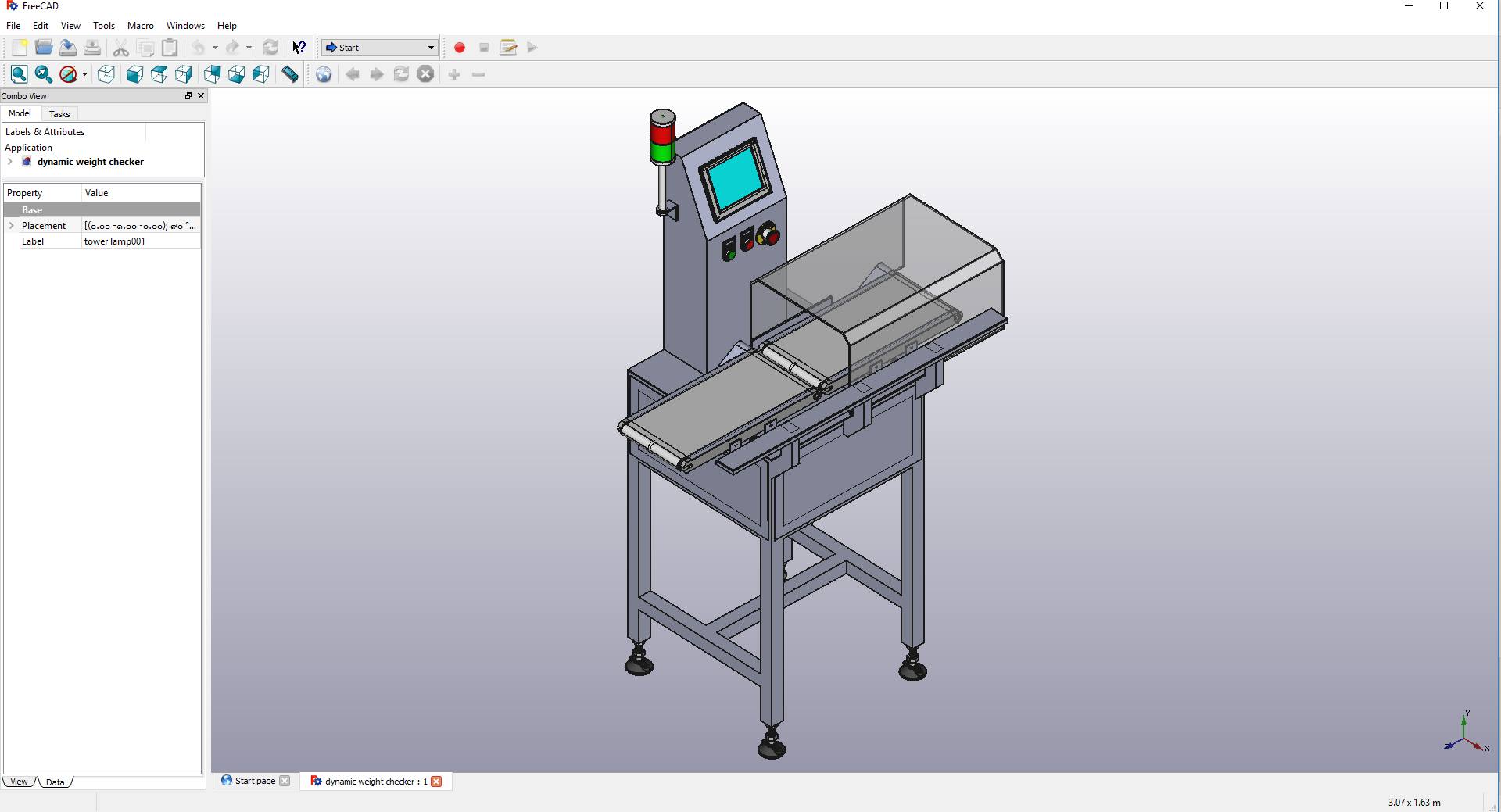1501x812 pixels.
Task: Execute macro with play arrow
Action: (x=532, y=48)
